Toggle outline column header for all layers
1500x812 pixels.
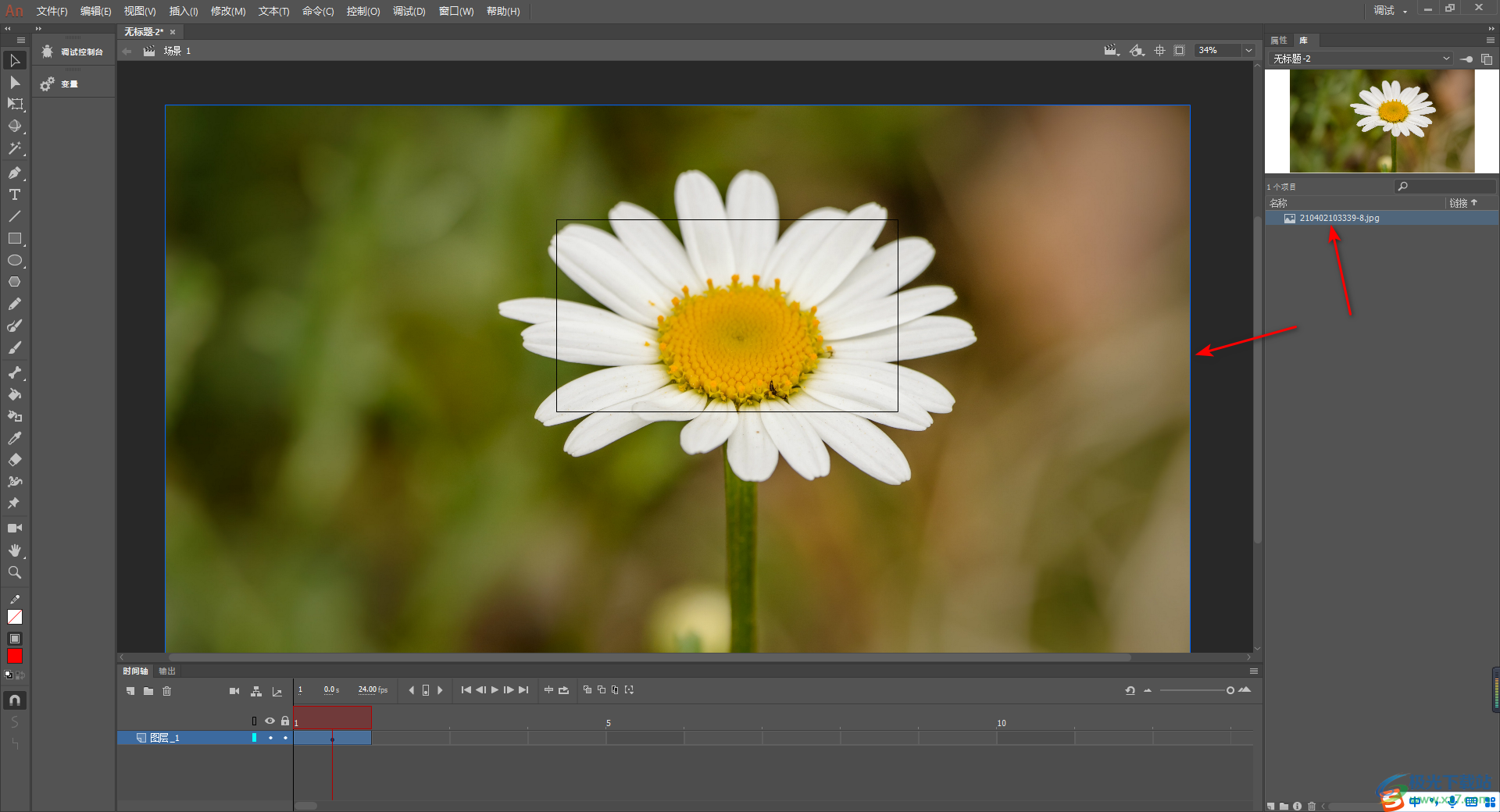pyautogui.click(x=254, y=721)
